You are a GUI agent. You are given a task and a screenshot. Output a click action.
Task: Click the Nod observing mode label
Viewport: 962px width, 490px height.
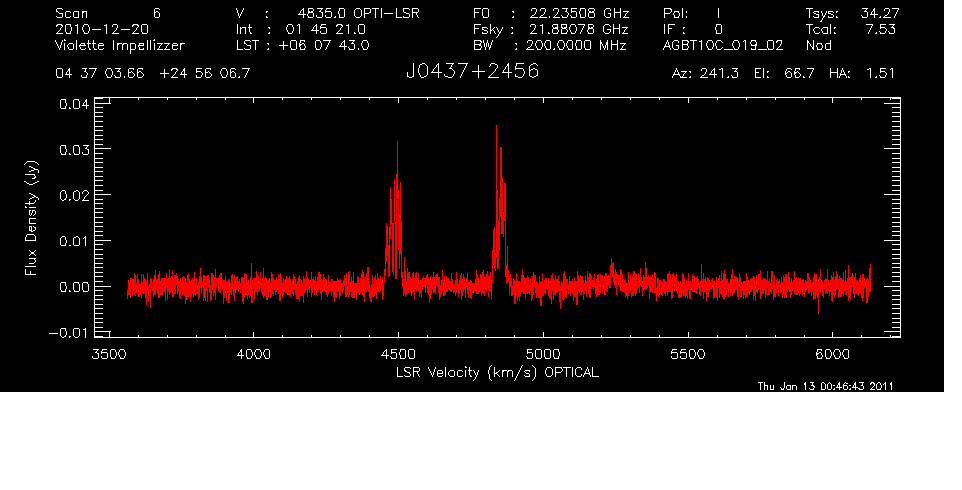[820, 45]
